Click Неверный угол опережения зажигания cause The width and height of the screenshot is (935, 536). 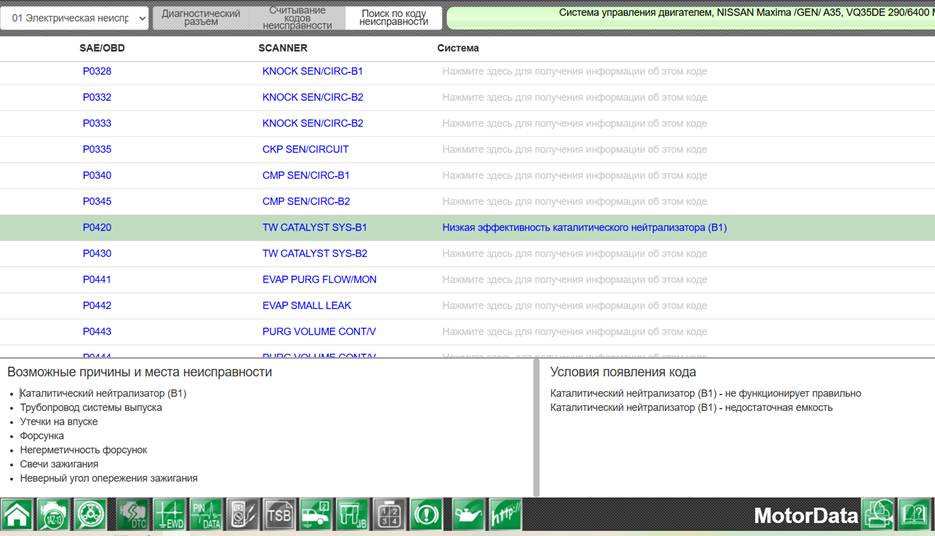click(109, 478)
